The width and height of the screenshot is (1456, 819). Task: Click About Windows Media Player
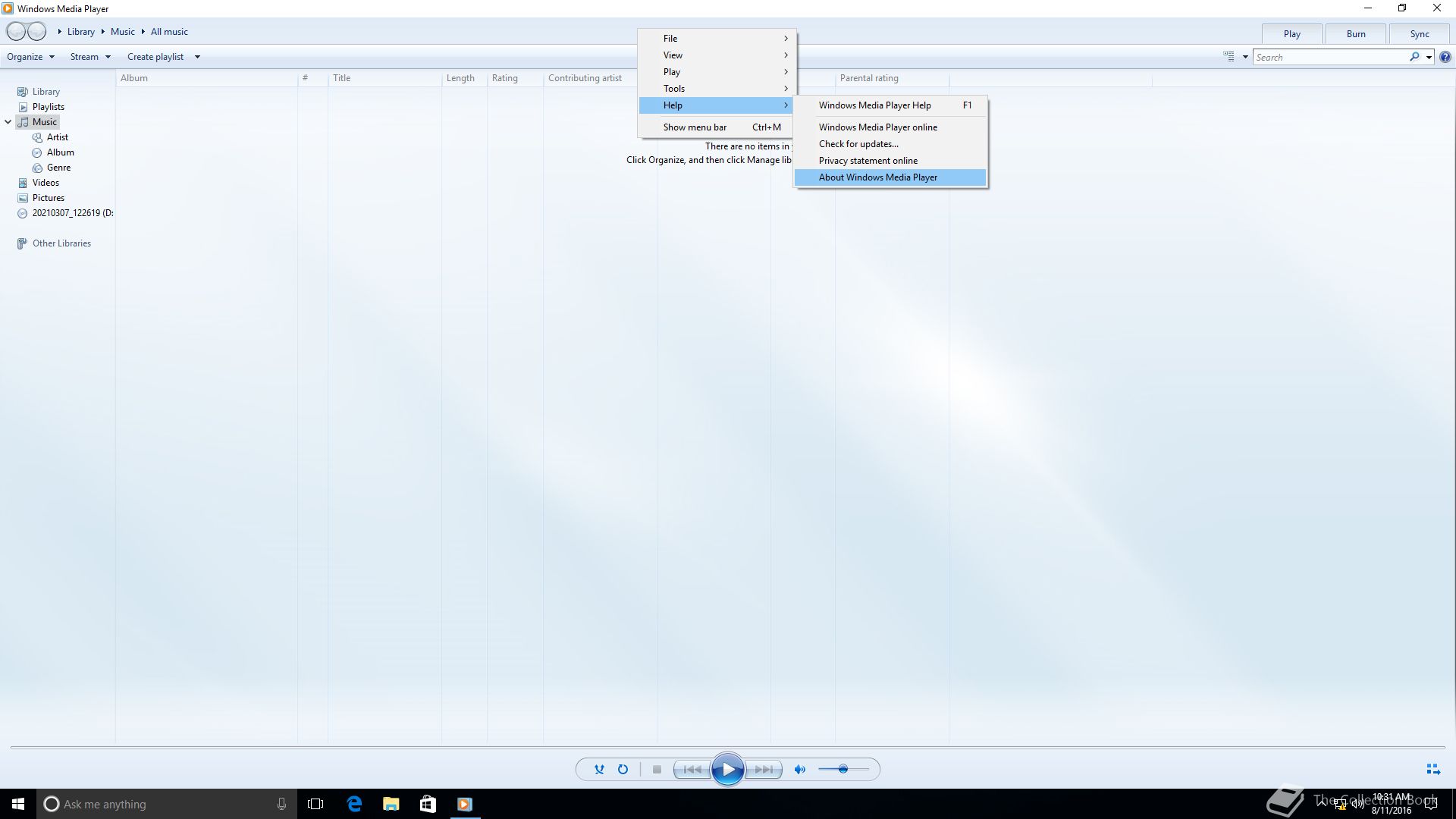tap(890, 177)
